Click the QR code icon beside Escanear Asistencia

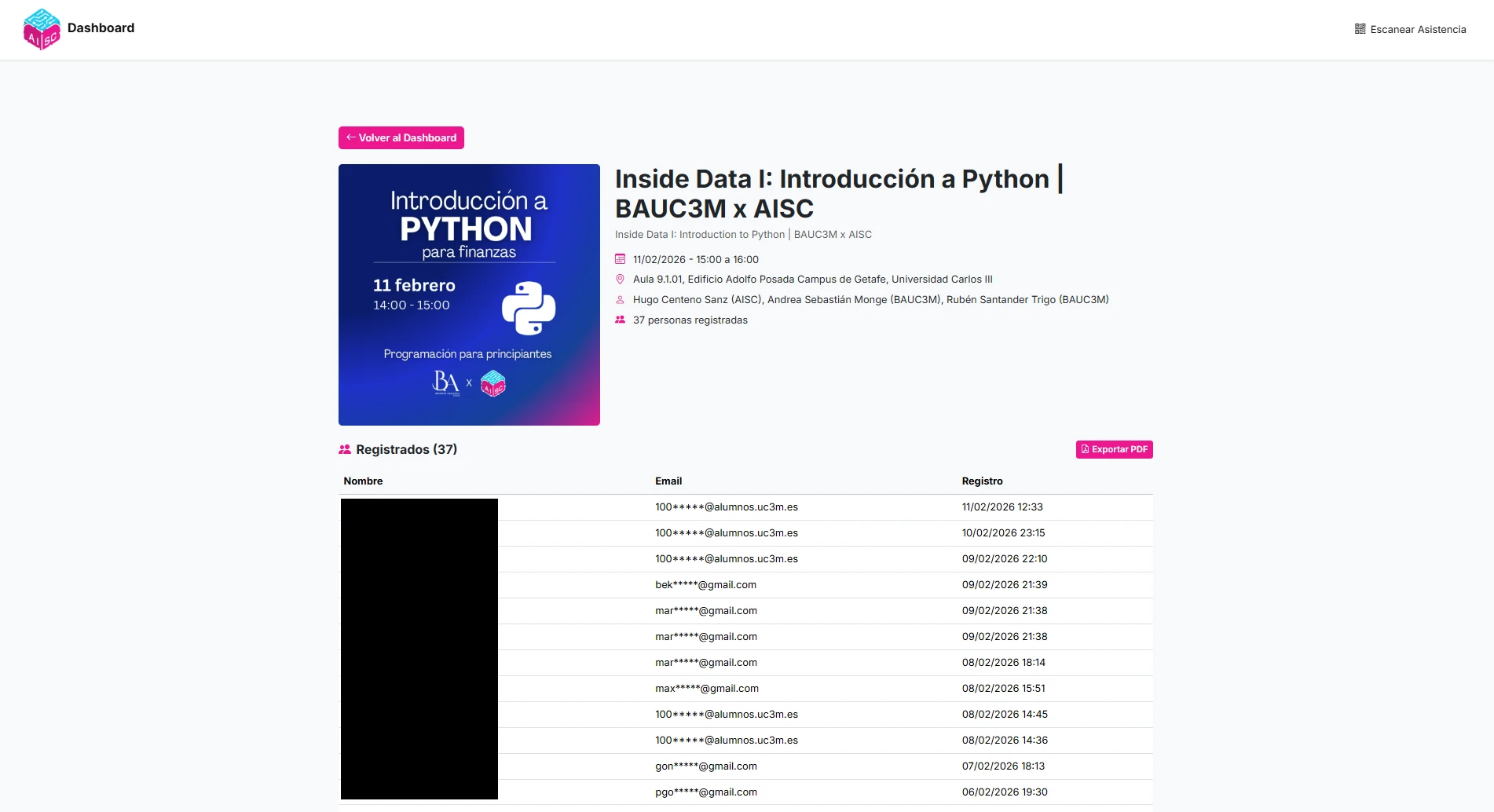[x=1360, y=29]
